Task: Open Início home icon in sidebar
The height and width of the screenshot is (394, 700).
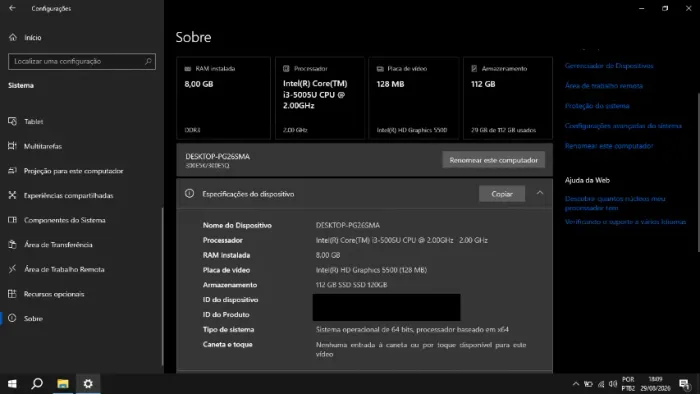Action: point(12,37)
